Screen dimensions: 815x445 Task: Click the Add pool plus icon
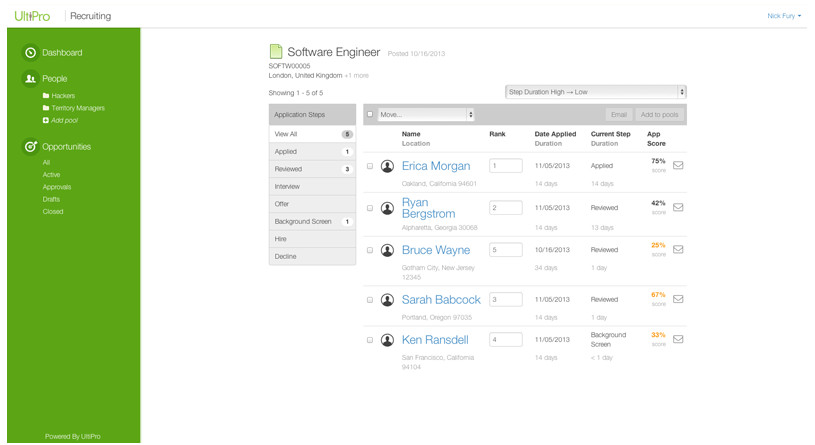point(45,120)
